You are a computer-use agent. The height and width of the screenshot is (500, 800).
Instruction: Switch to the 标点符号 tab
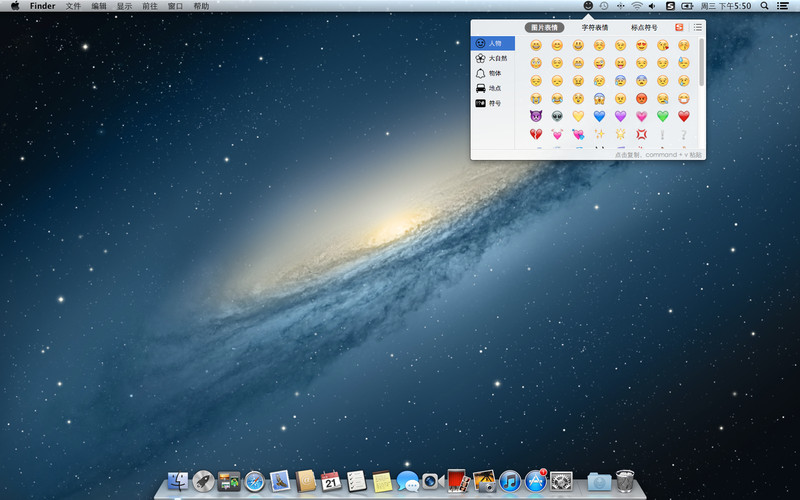644,27
